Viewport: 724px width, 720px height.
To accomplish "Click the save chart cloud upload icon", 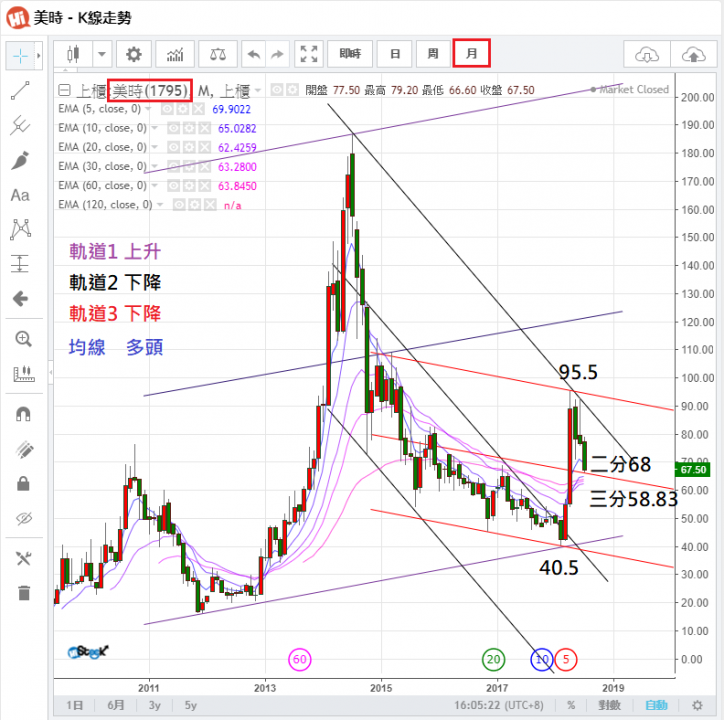I will point(694,55).
